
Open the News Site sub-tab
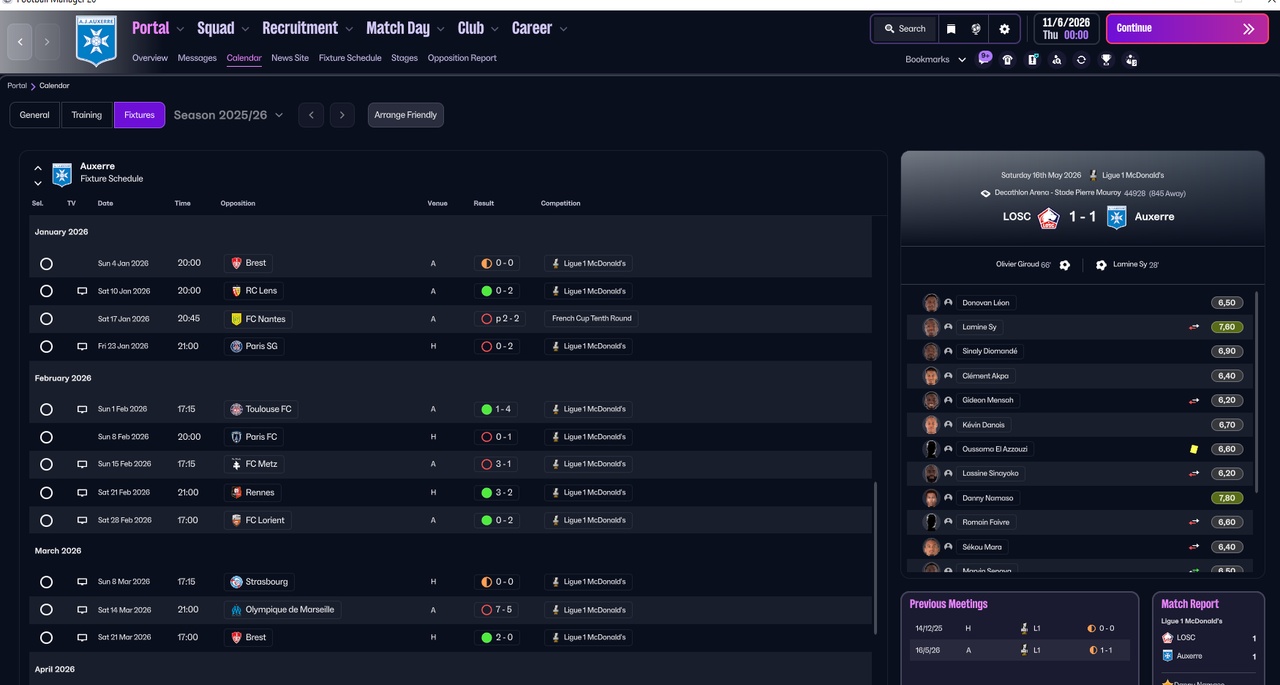pos(290,58)
